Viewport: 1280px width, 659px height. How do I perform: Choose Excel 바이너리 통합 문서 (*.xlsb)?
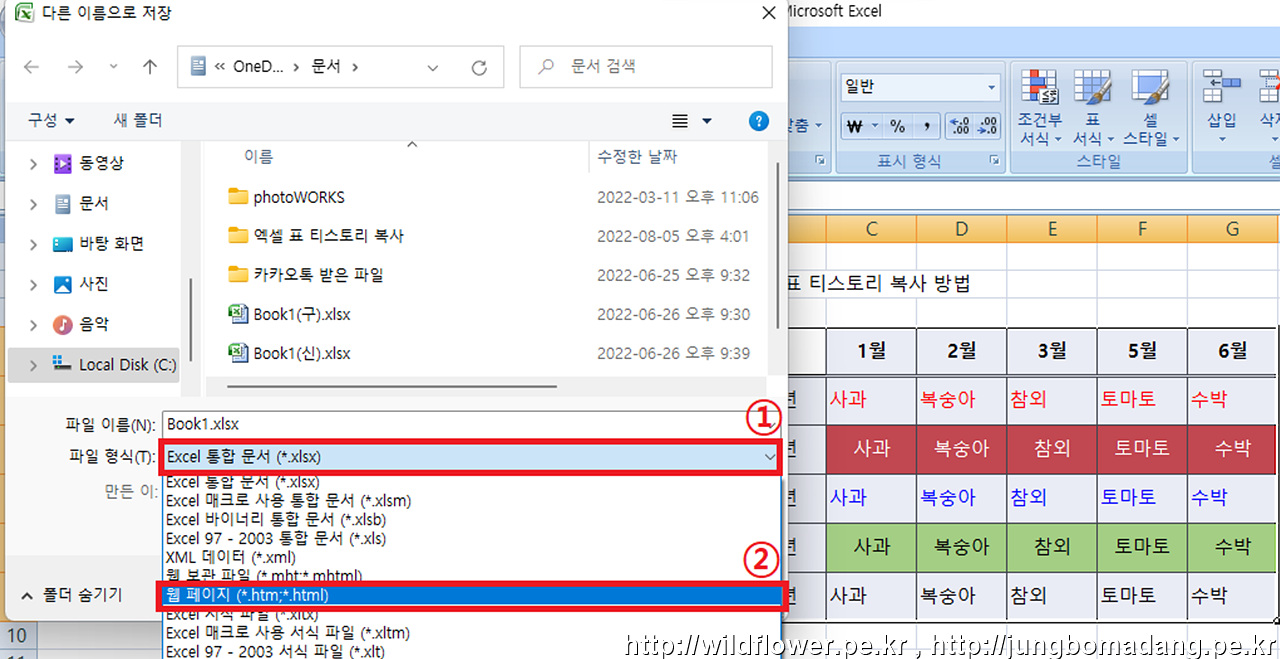coord(275,519)
